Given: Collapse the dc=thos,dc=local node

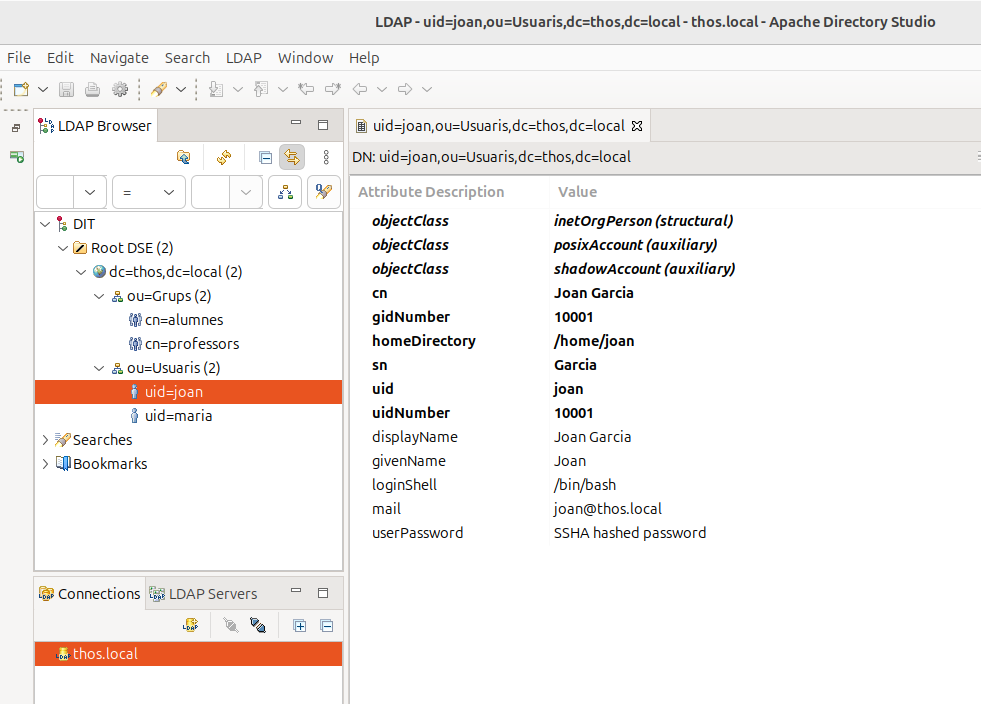Looking at the screenshot, I should 81,272.
